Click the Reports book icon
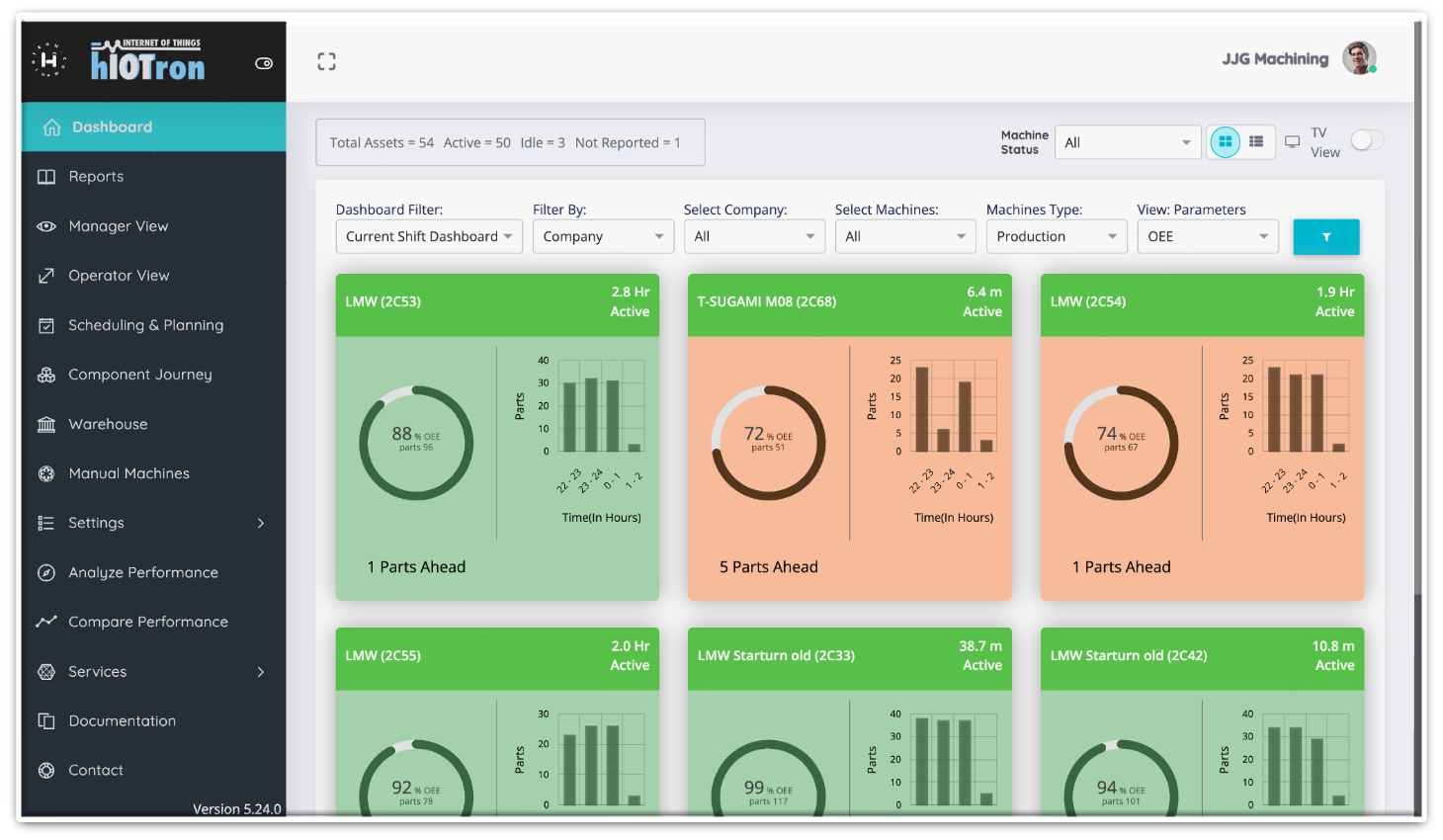 [46, 177]
